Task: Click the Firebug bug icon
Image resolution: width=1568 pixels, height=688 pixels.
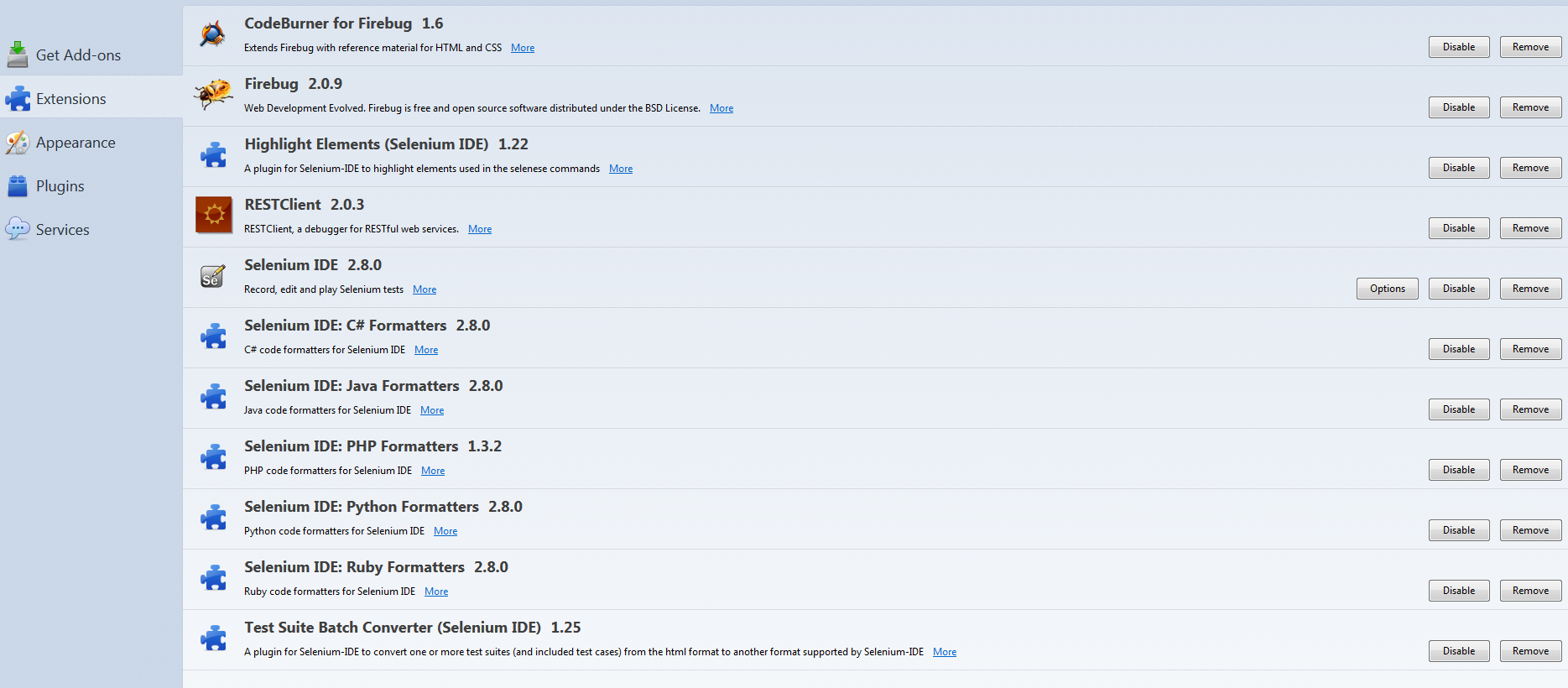Action: click(213, 94)
